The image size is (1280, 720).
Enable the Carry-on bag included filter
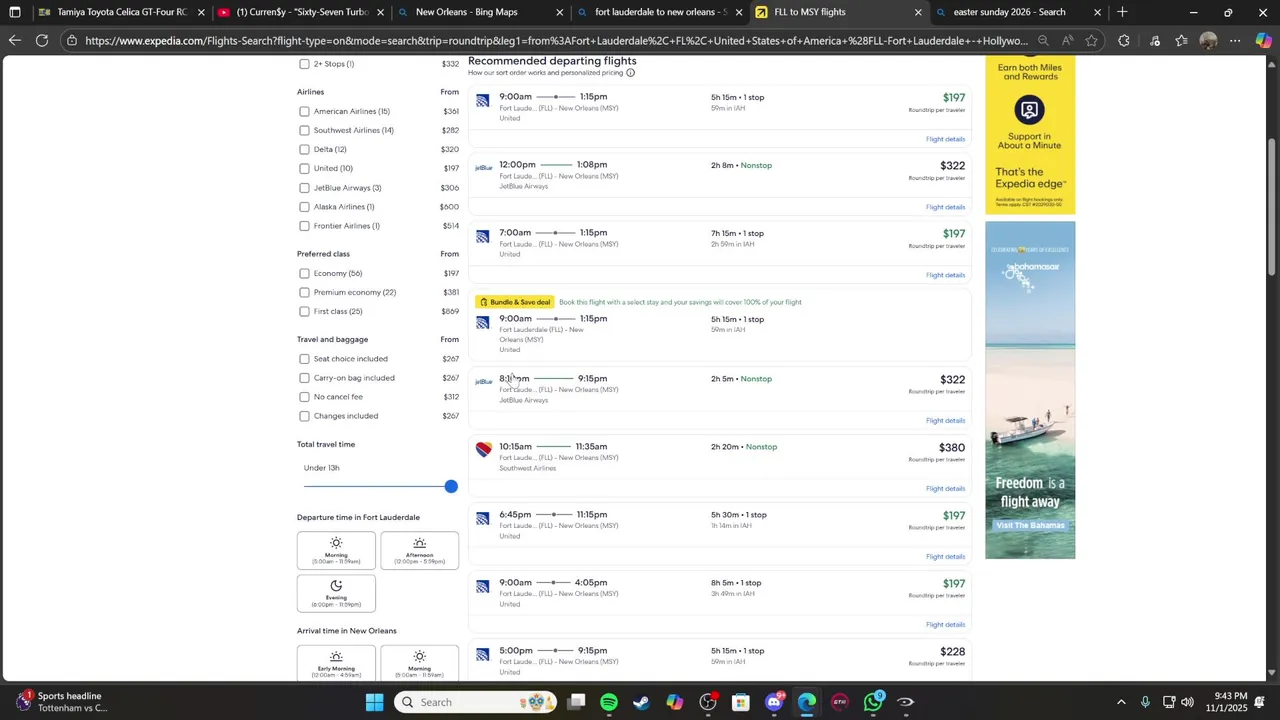pos(304,378)
